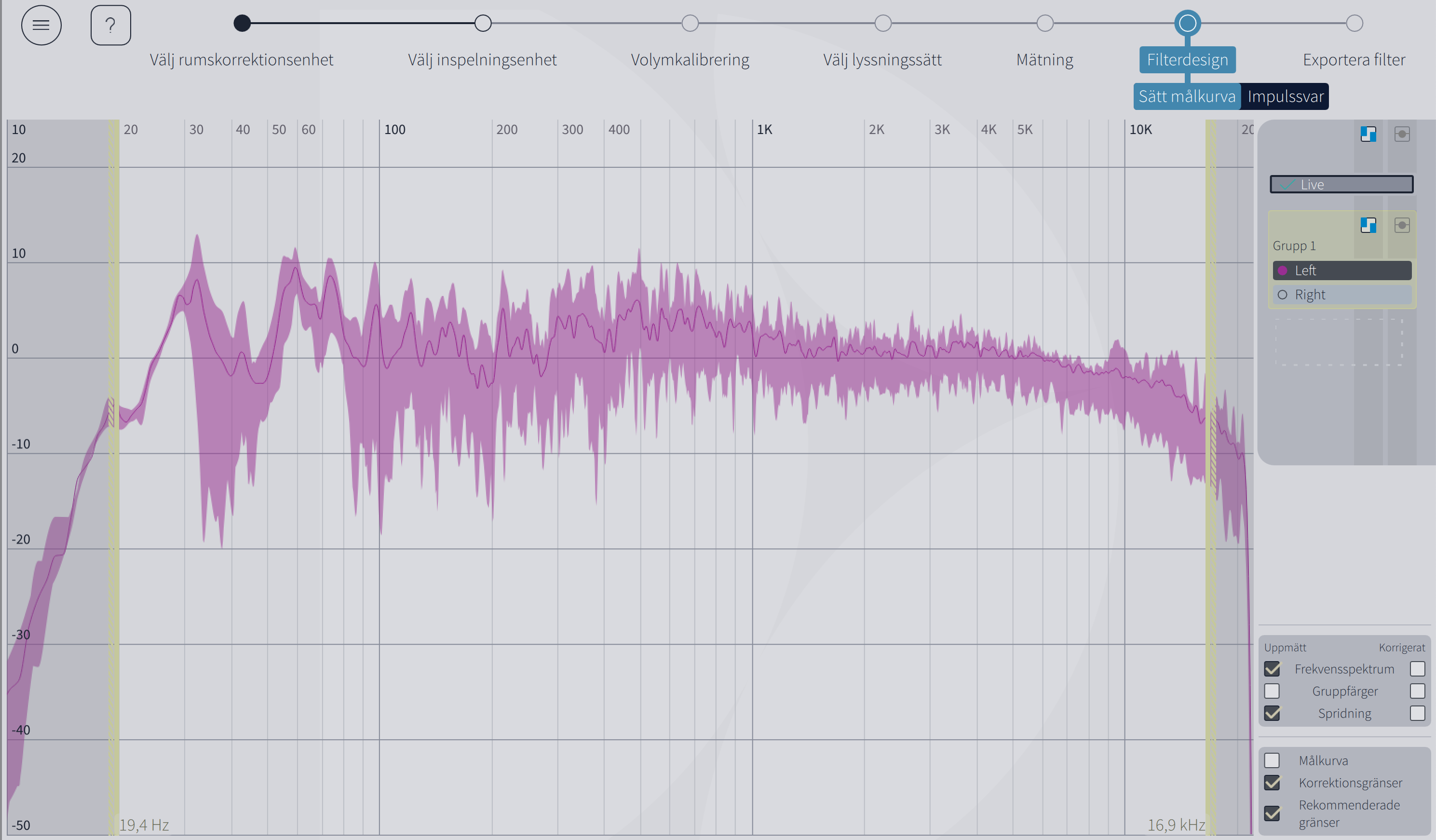Click the Left channel colored dot icon
This screenshot has height=840, width=1436.
click(1282, 269)
